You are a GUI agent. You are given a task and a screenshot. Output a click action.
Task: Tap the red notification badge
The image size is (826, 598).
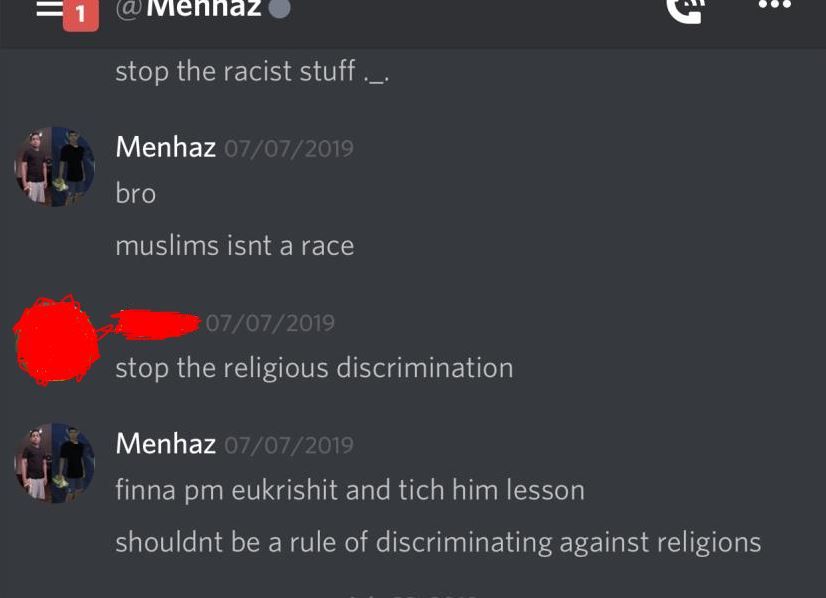coord(81,15)
